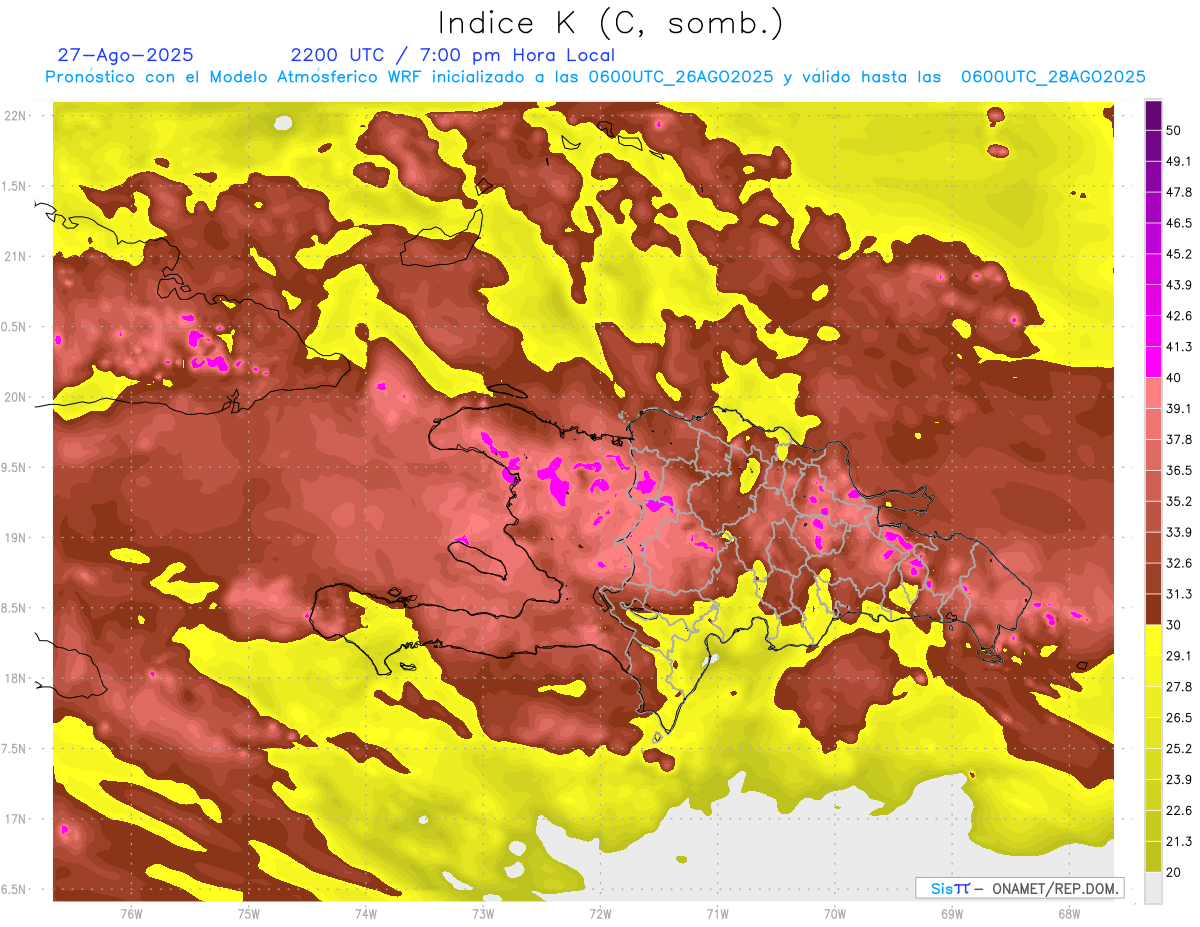Click the colorbar value 21.3
Image resolution: width=1200 pixels, height=927 pixels.
coord(1179,842)
